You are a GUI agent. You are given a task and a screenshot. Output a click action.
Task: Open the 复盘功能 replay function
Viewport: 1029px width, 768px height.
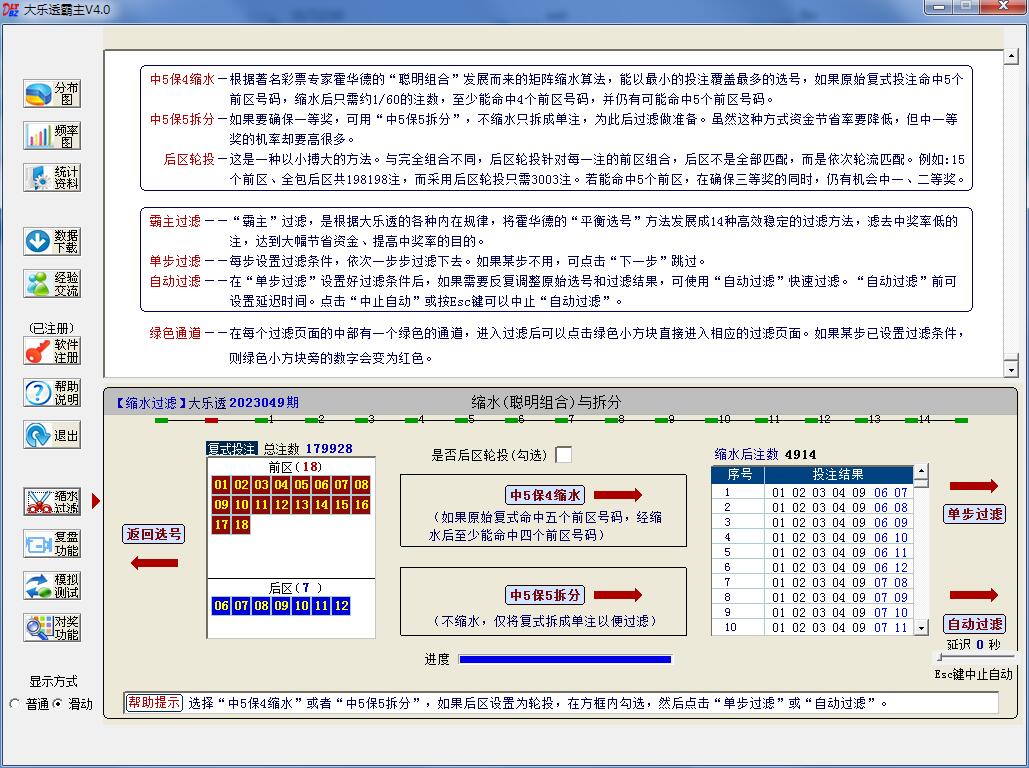coord(52,544)
